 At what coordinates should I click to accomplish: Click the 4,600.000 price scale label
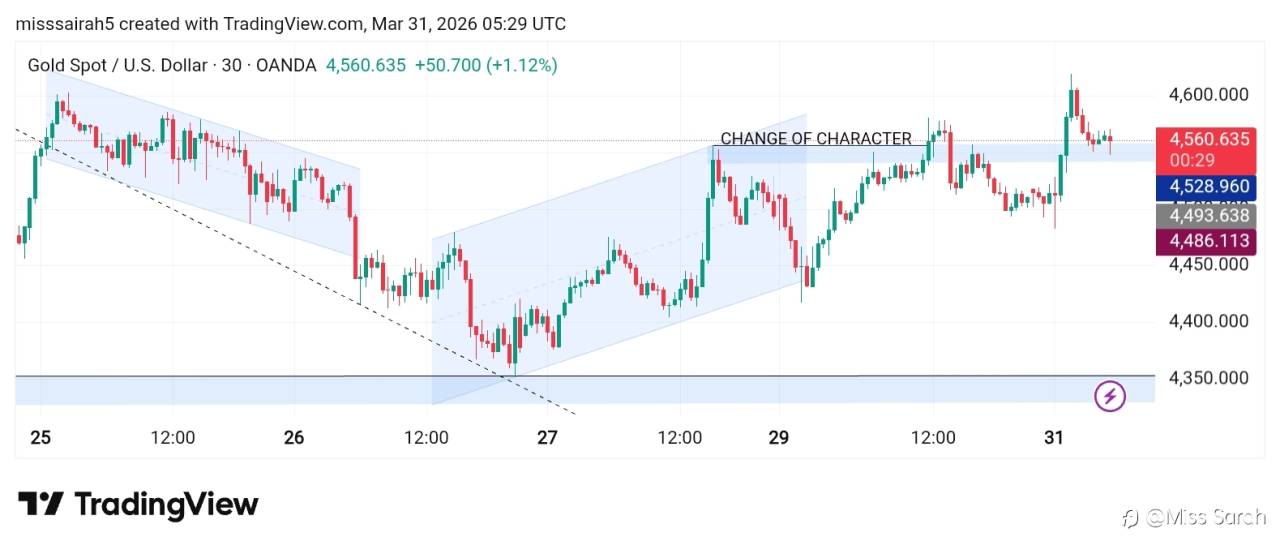click(1208, 95)
